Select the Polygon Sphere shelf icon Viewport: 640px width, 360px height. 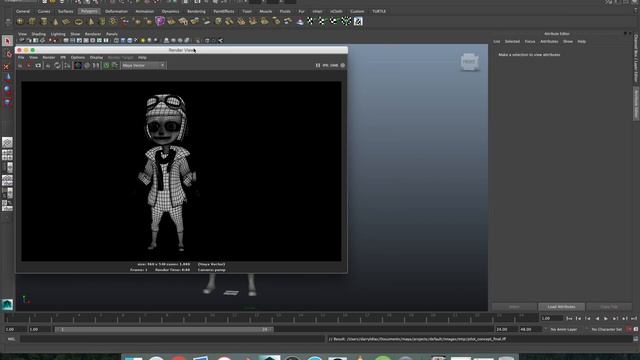(20, 21)
